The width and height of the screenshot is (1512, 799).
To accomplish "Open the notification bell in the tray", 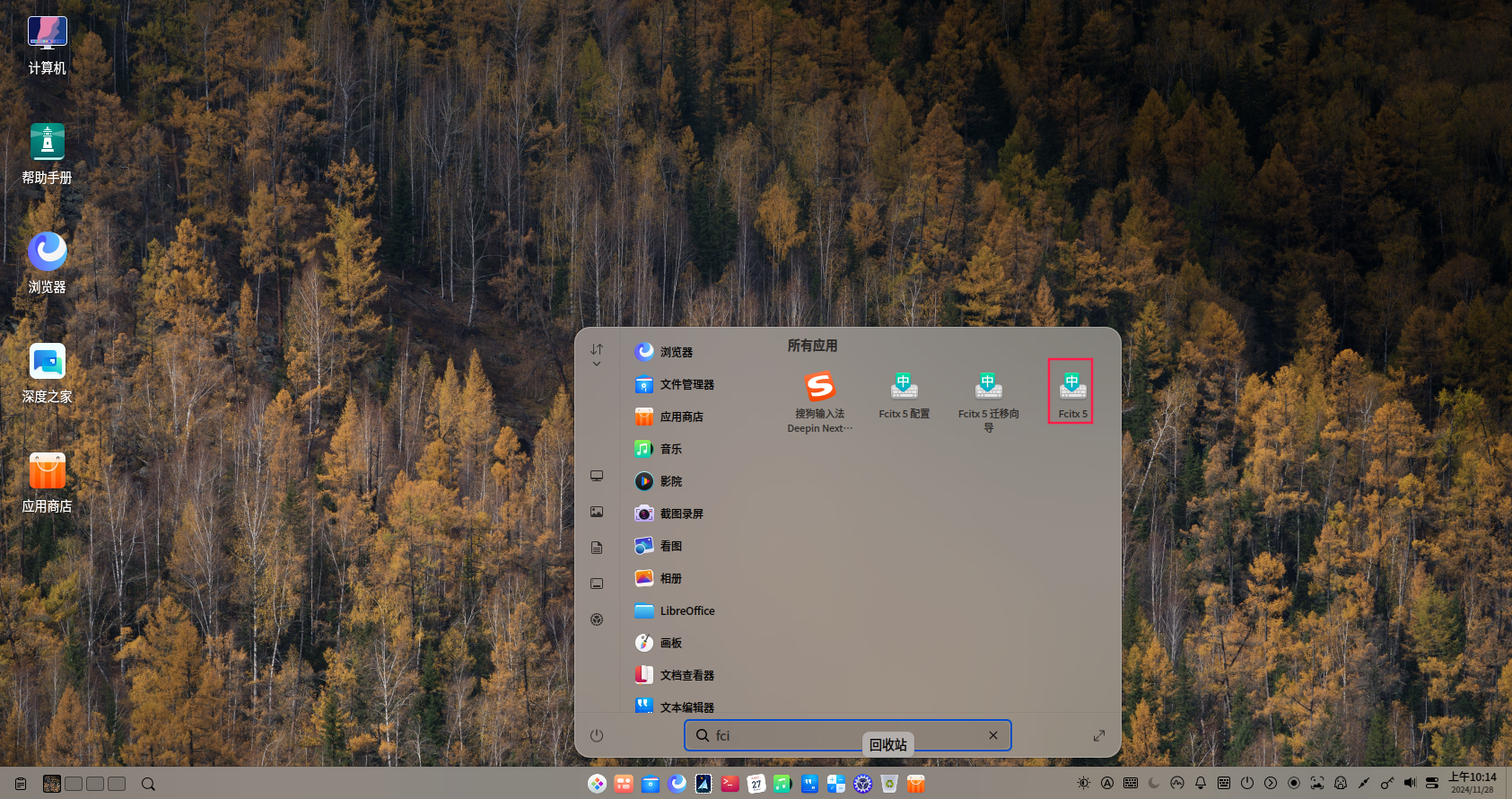I will click(1201, 783).
